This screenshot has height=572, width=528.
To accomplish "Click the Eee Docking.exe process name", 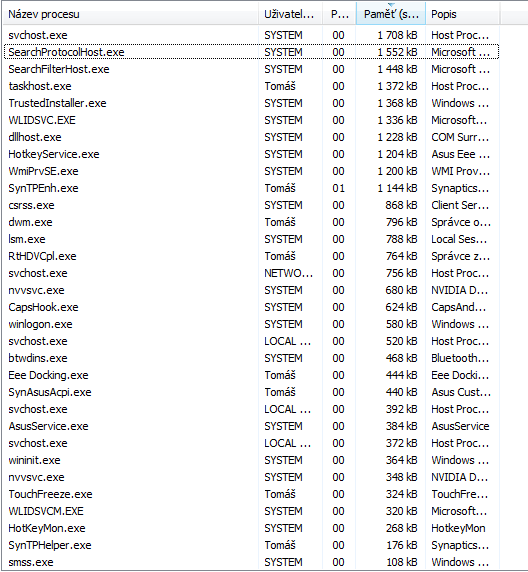I will [48, 375].
